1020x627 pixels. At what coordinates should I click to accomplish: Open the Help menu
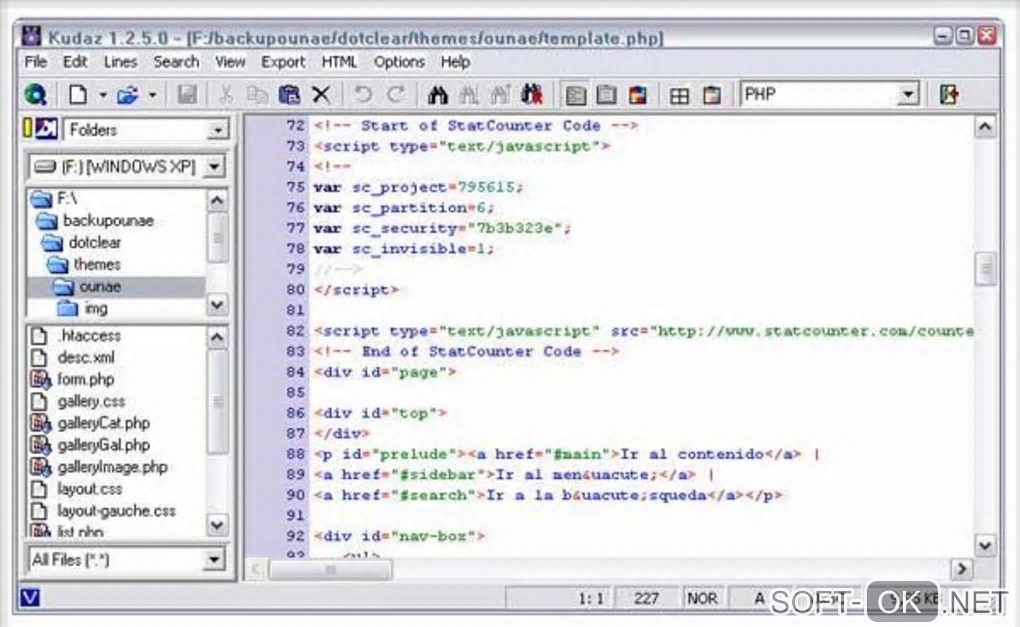(455, 62)
